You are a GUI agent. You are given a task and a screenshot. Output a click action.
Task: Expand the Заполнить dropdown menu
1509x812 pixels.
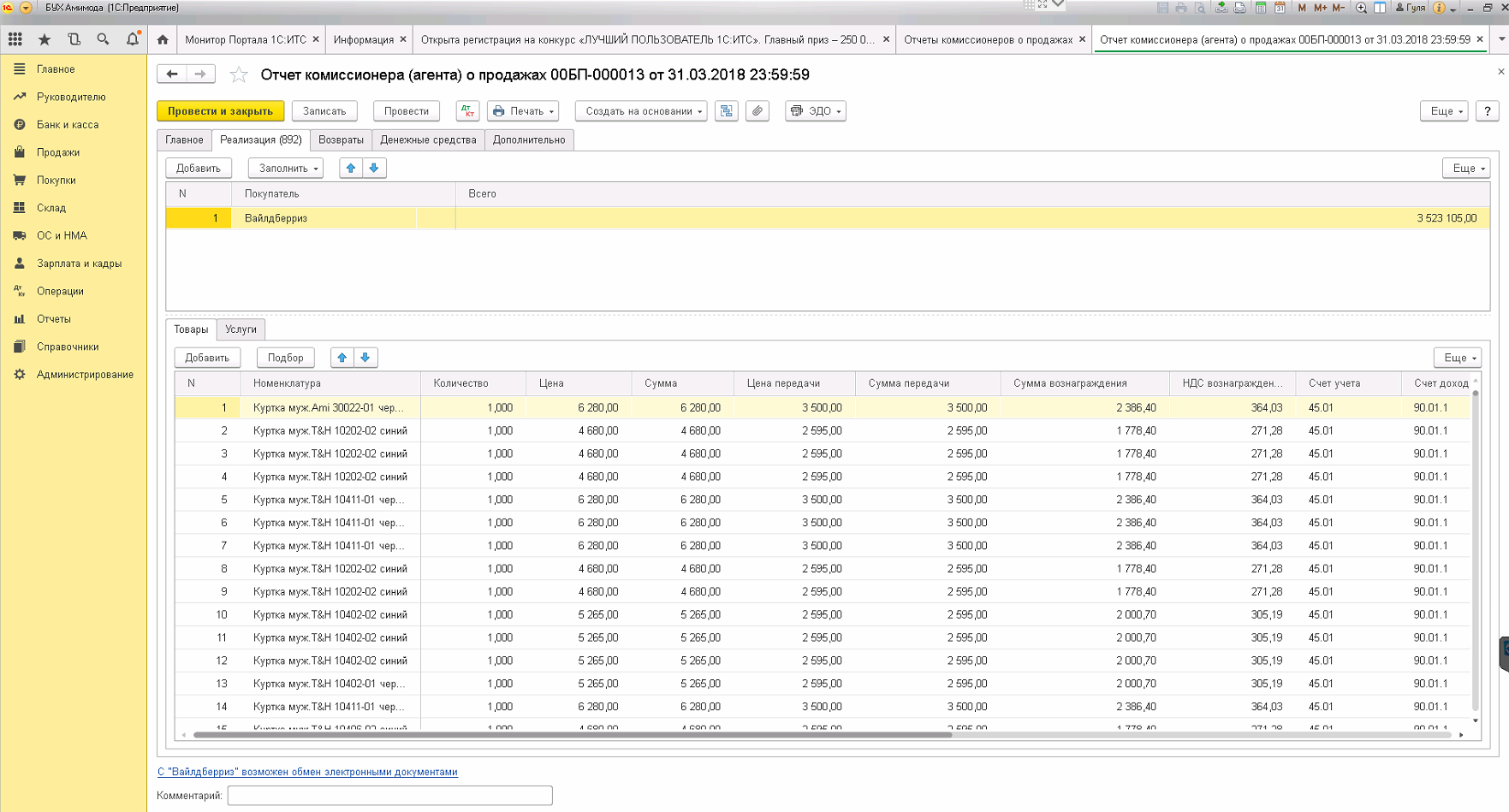(286, 169)
